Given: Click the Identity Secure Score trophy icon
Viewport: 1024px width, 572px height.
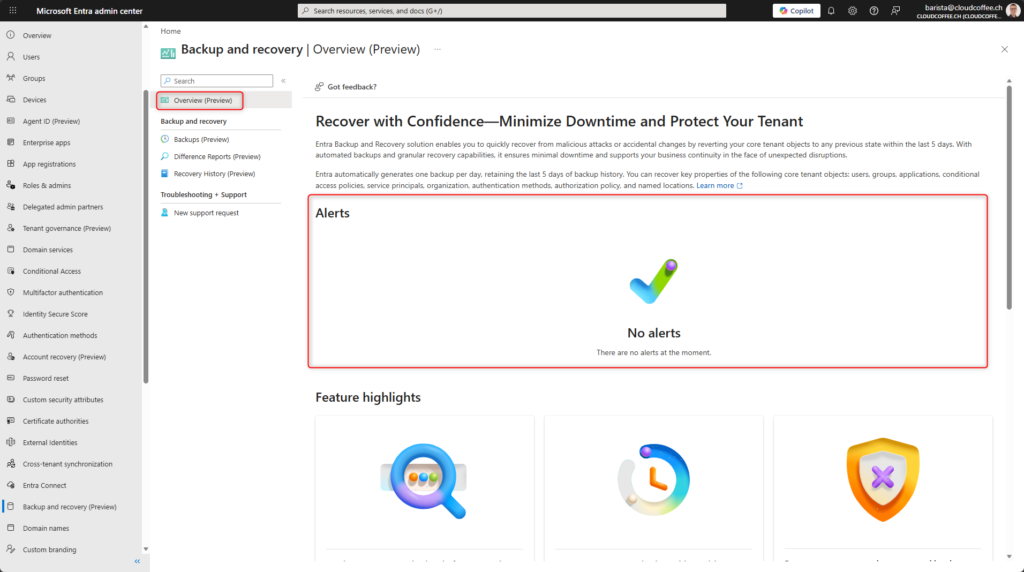Looking at the screenshot, I should pos(10,314).
